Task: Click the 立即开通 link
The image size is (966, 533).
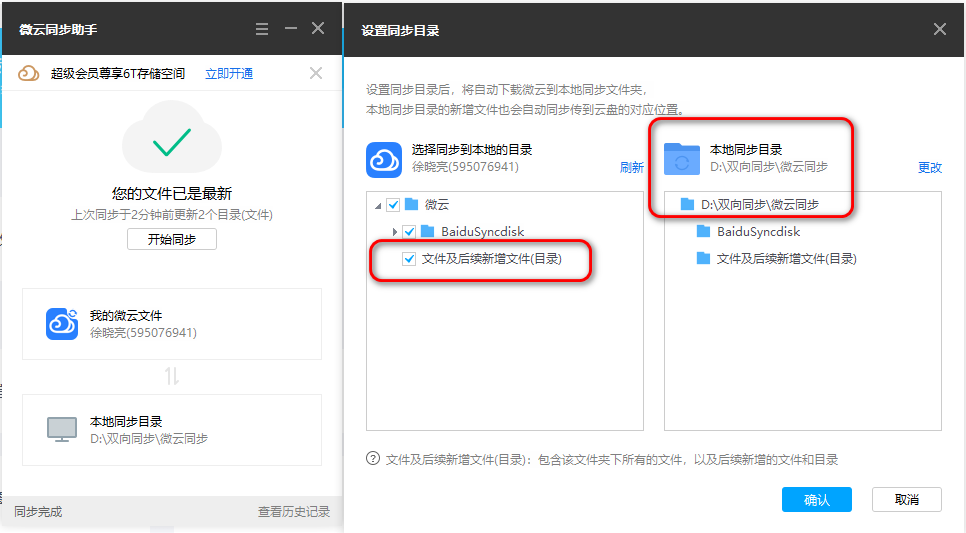Action: (229, 74)
